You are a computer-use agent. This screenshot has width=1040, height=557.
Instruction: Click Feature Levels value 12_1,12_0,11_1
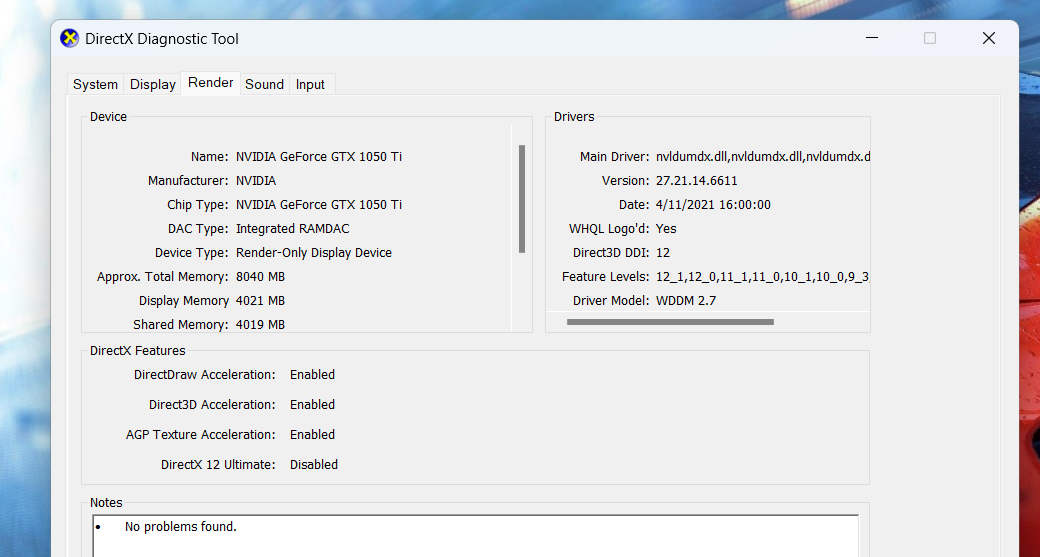tap(763, 277)
